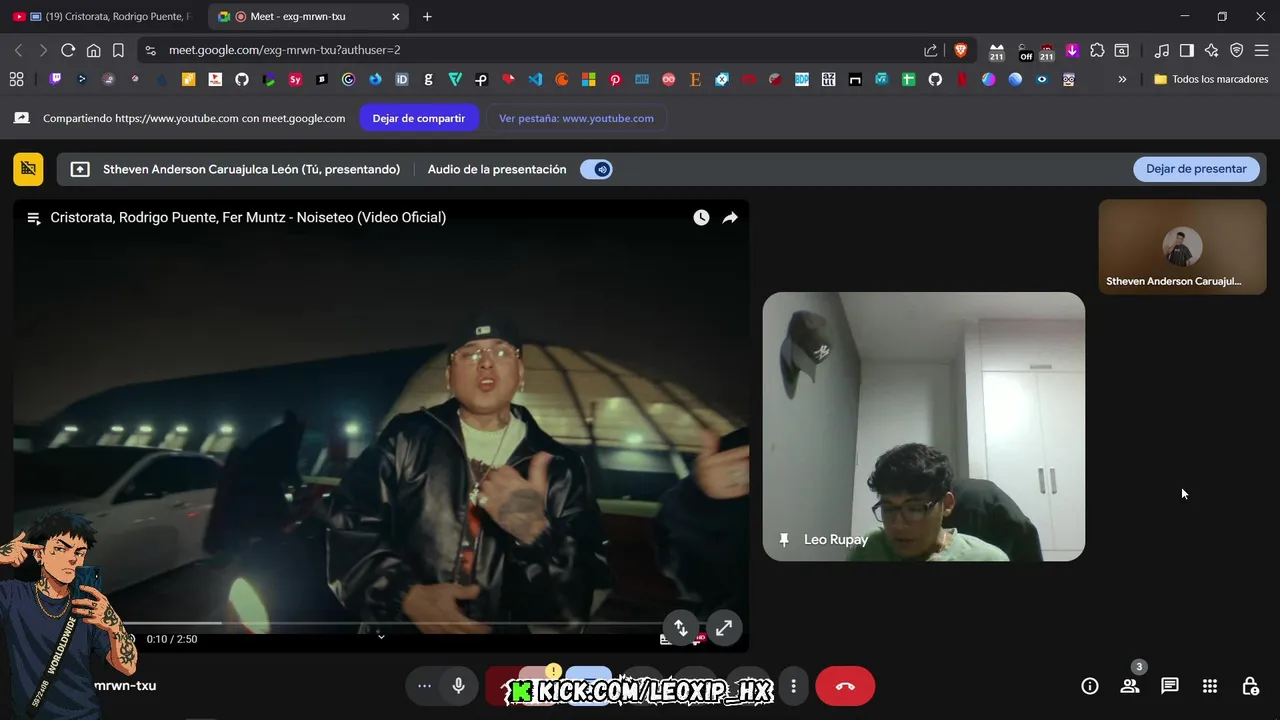Click the yellow presentation icon at top left of Meet
Viewport: 1280px width, 720px height.
click(x=28, y=169)
